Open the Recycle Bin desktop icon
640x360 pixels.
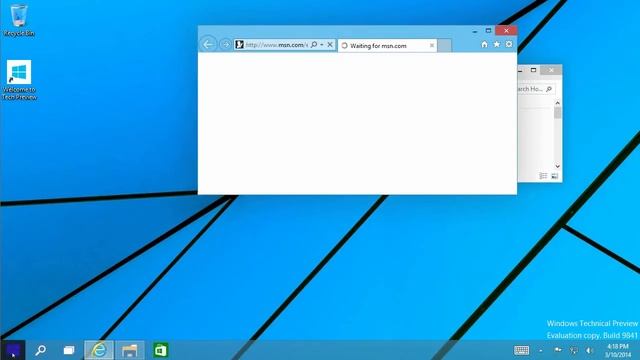tap(19, 20)
